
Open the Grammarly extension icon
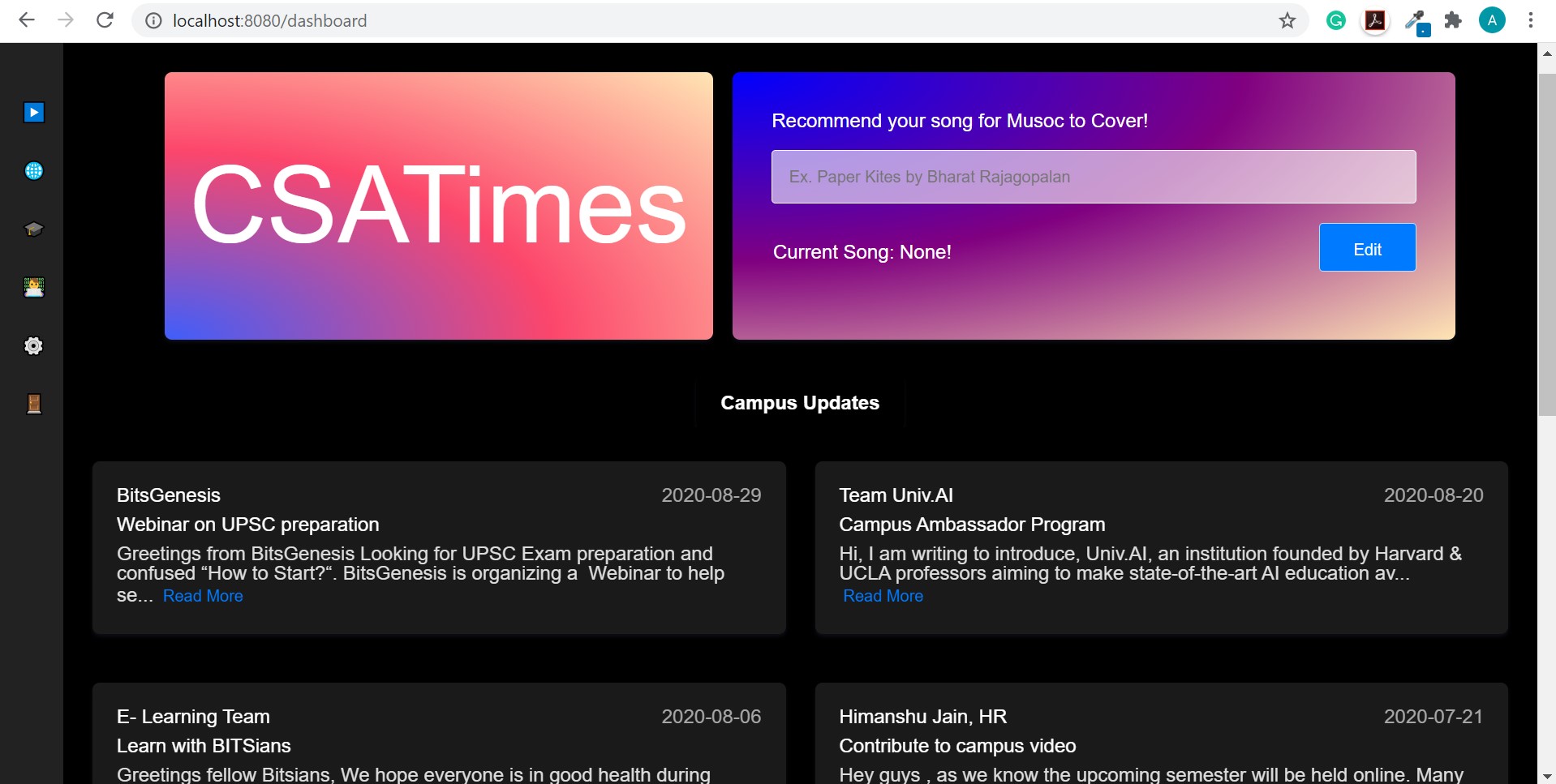(x=1335, y=20)
